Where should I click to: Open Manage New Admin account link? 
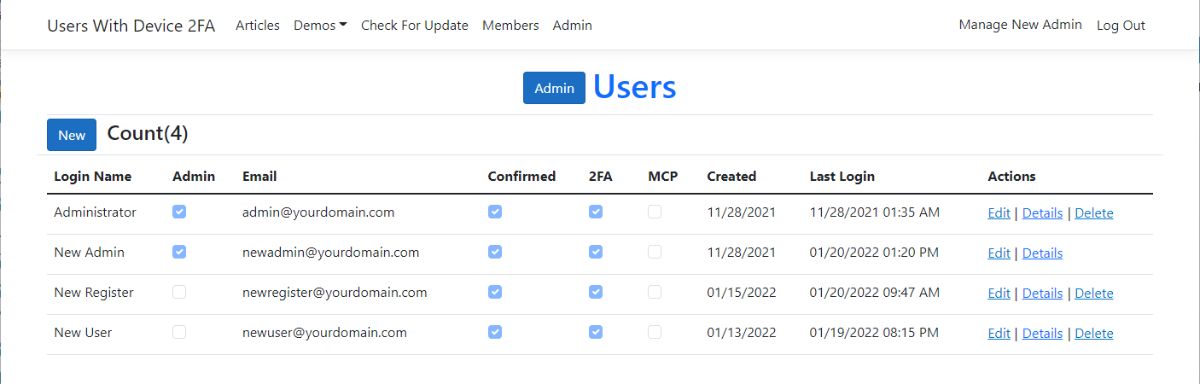click(1020, 25)
